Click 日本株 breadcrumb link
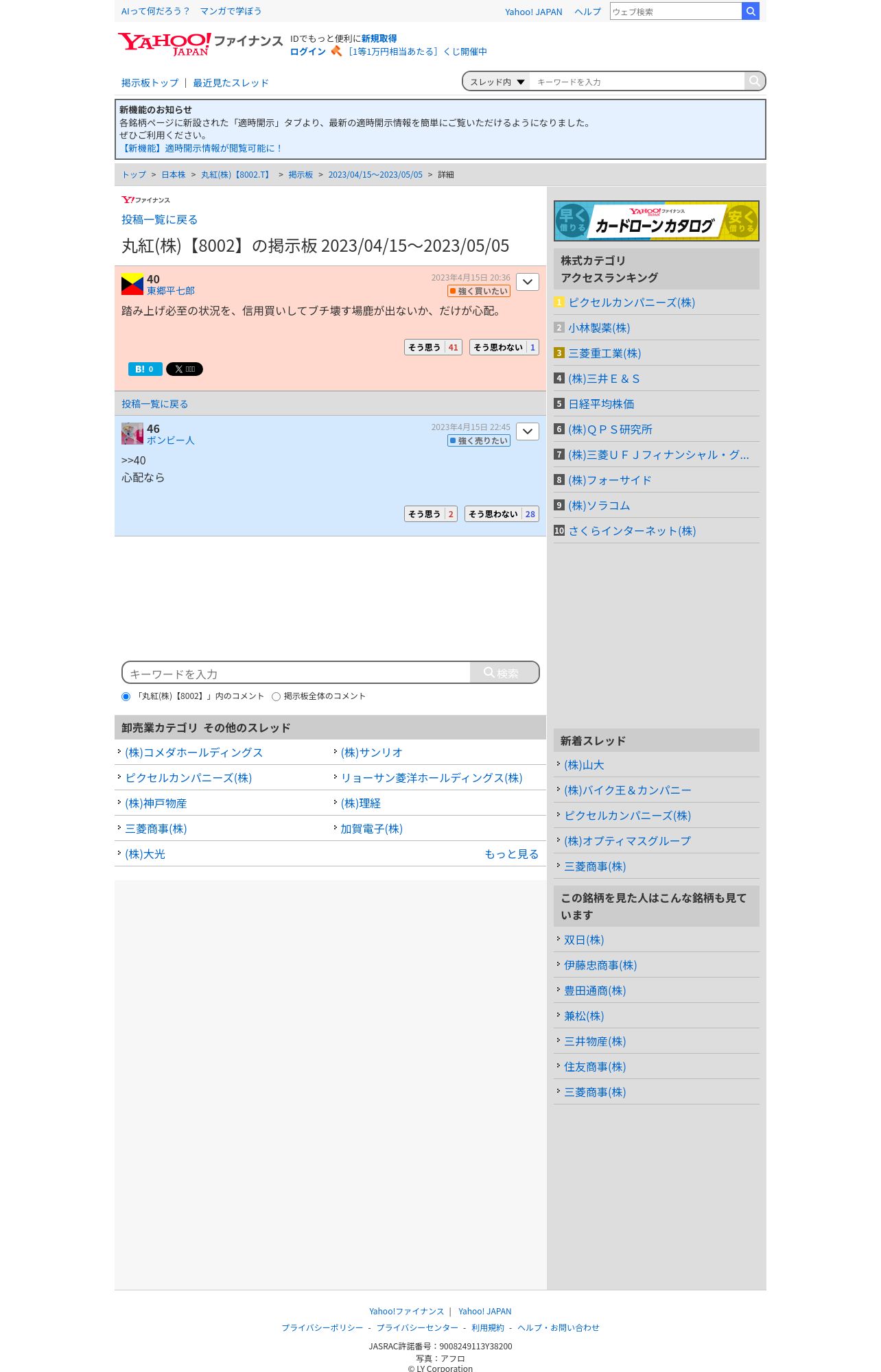 coord(174,175)
